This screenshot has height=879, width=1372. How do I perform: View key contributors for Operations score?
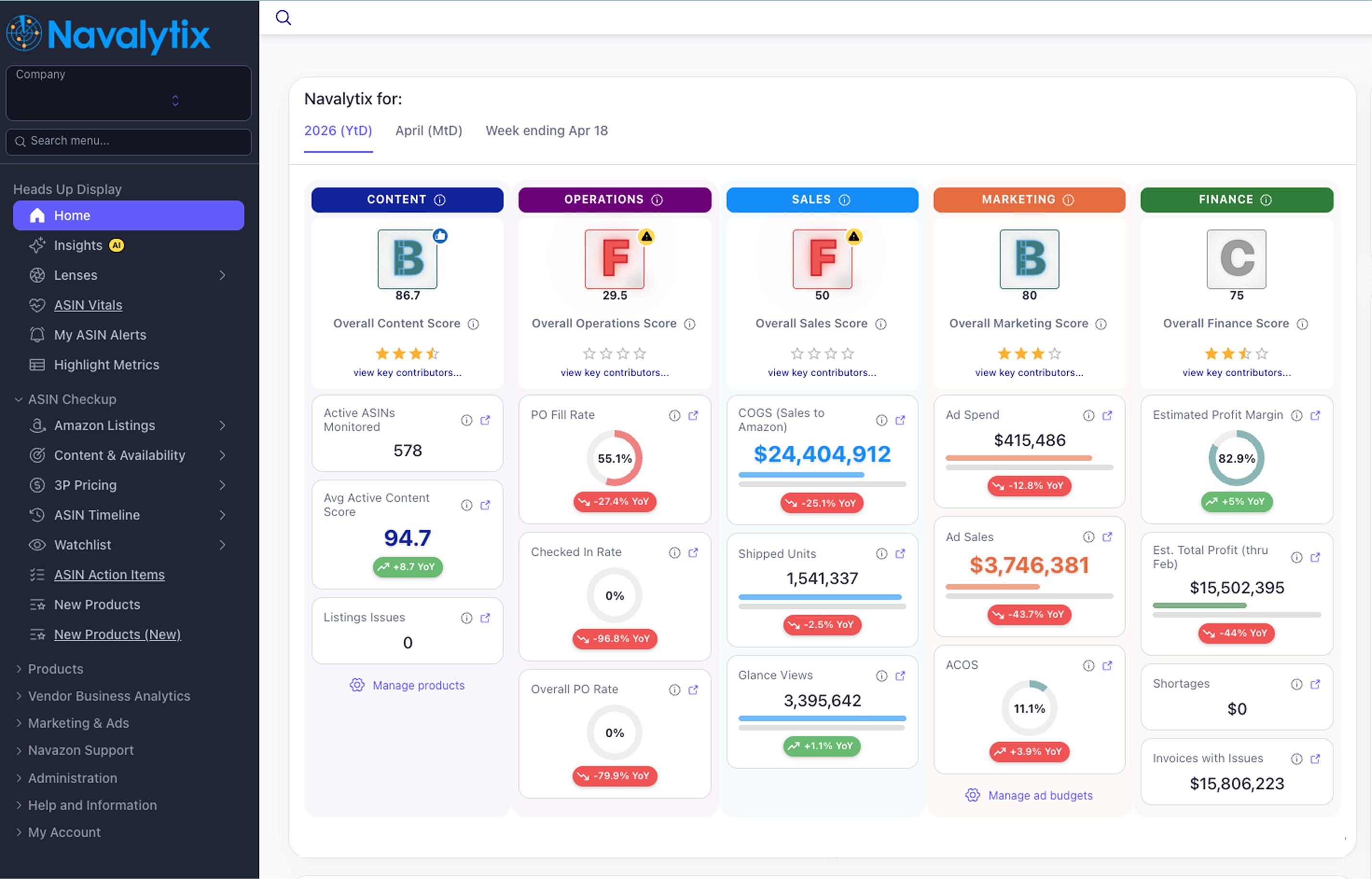[614, 373]
